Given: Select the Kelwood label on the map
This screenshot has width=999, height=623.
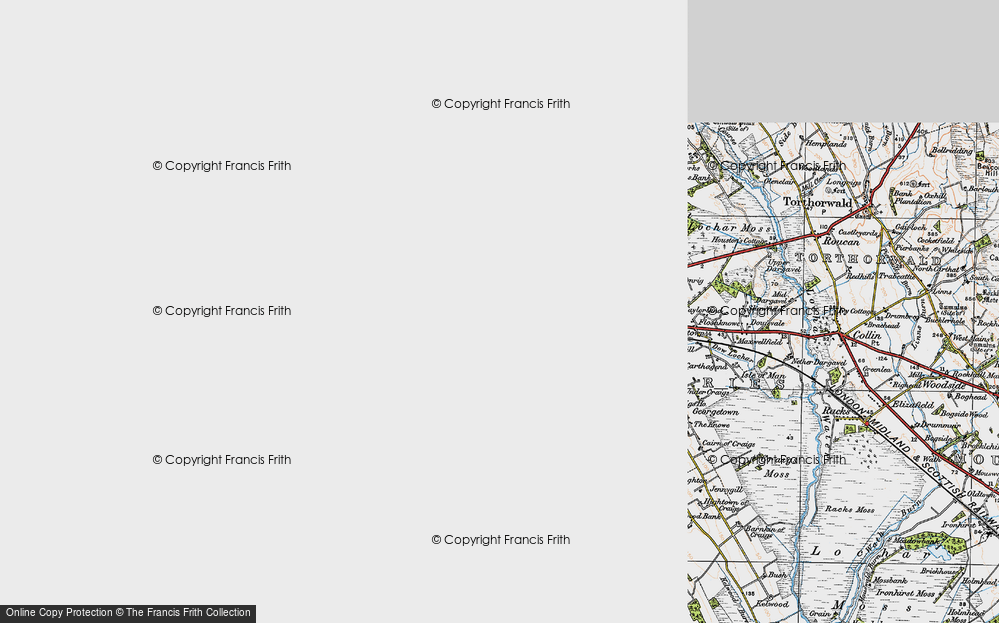Looking at the screenshot, I should (x=772, y=603).
